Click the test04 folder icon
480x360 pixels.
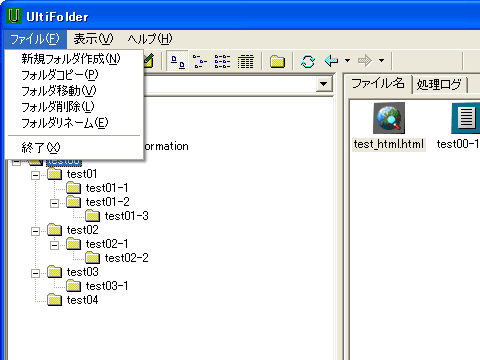pyautogui.click(x=54, y=300)
